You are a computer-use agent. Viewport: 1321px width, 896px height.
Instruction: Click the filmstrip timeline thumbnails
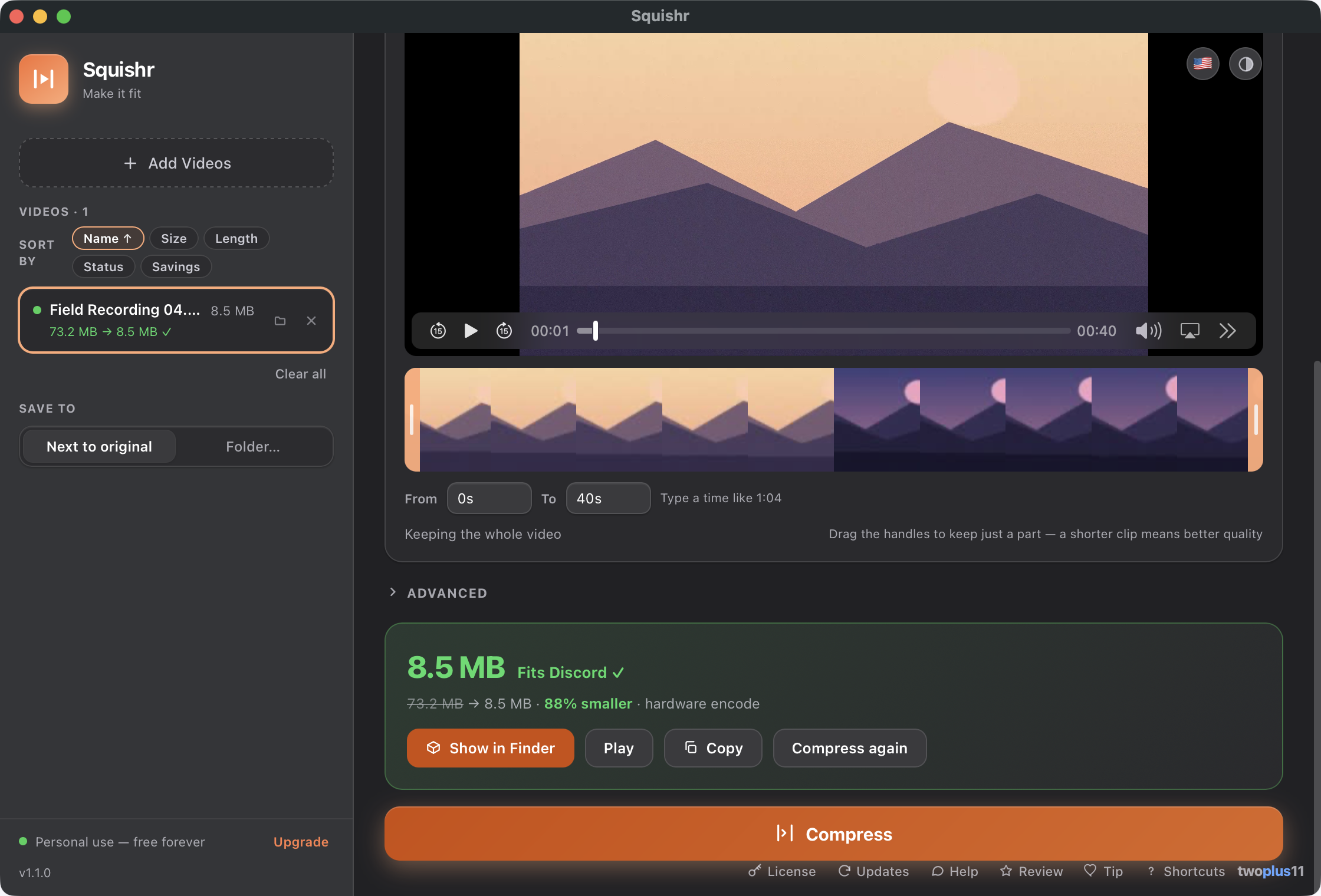click(834, 420)
